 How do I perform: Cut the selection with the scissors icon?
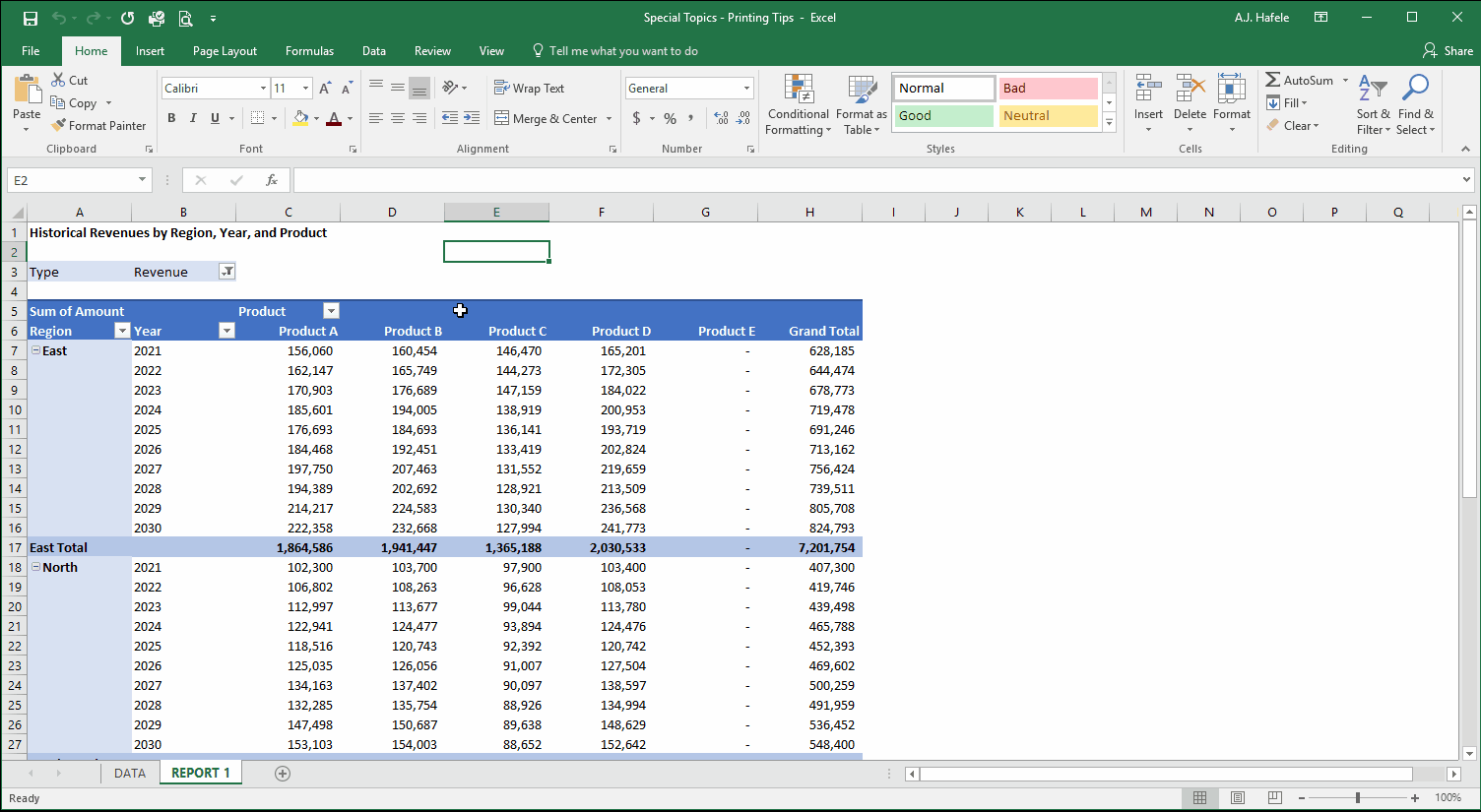pyautogui.click(x=69, y=80)
